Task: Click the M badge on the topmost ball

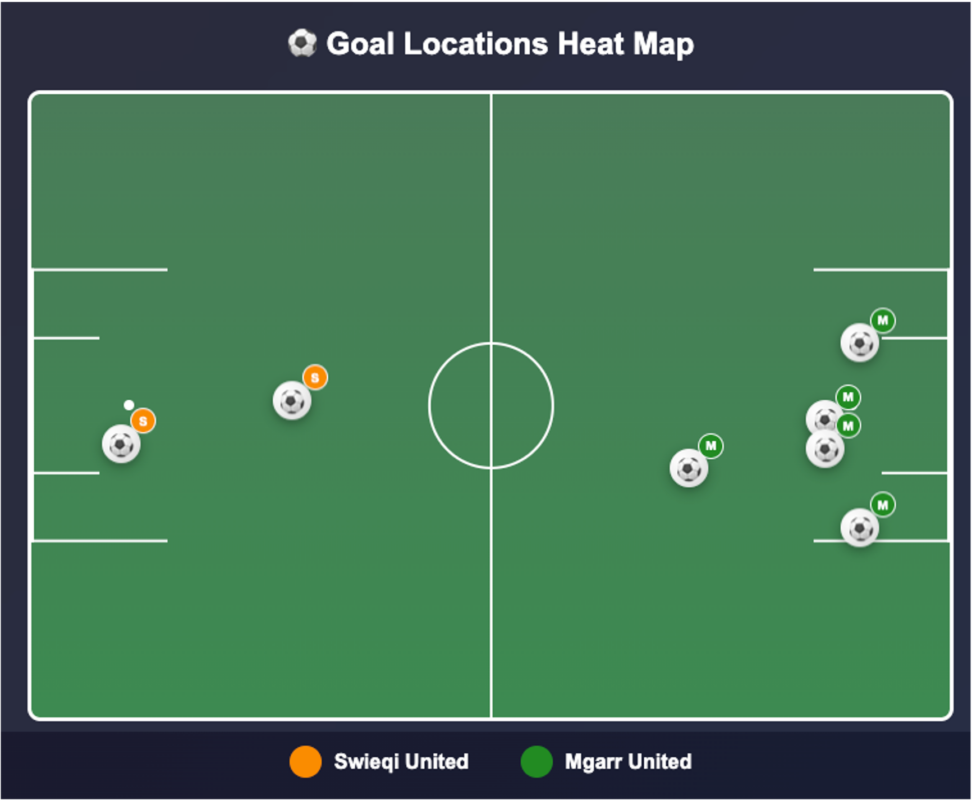Action: click(x=882, y=320)
